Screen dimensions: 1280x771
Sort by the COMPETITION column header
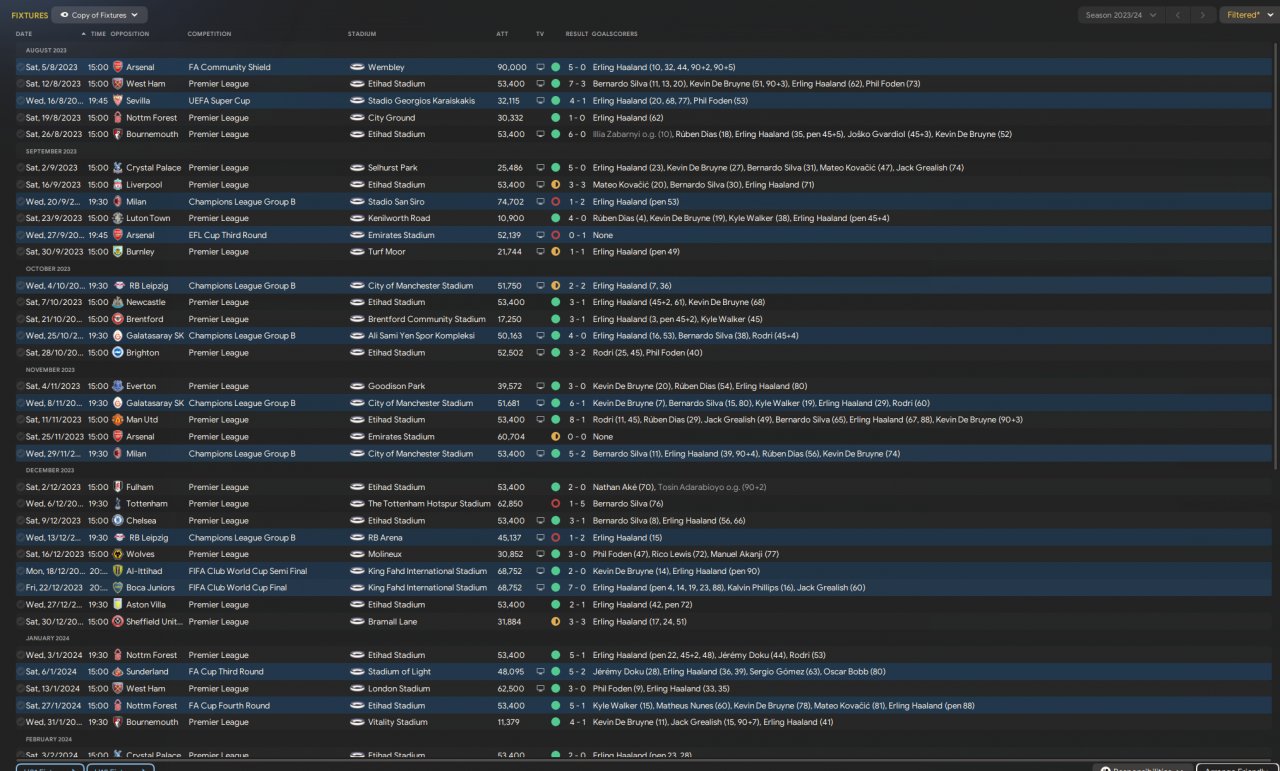(209, 34)
